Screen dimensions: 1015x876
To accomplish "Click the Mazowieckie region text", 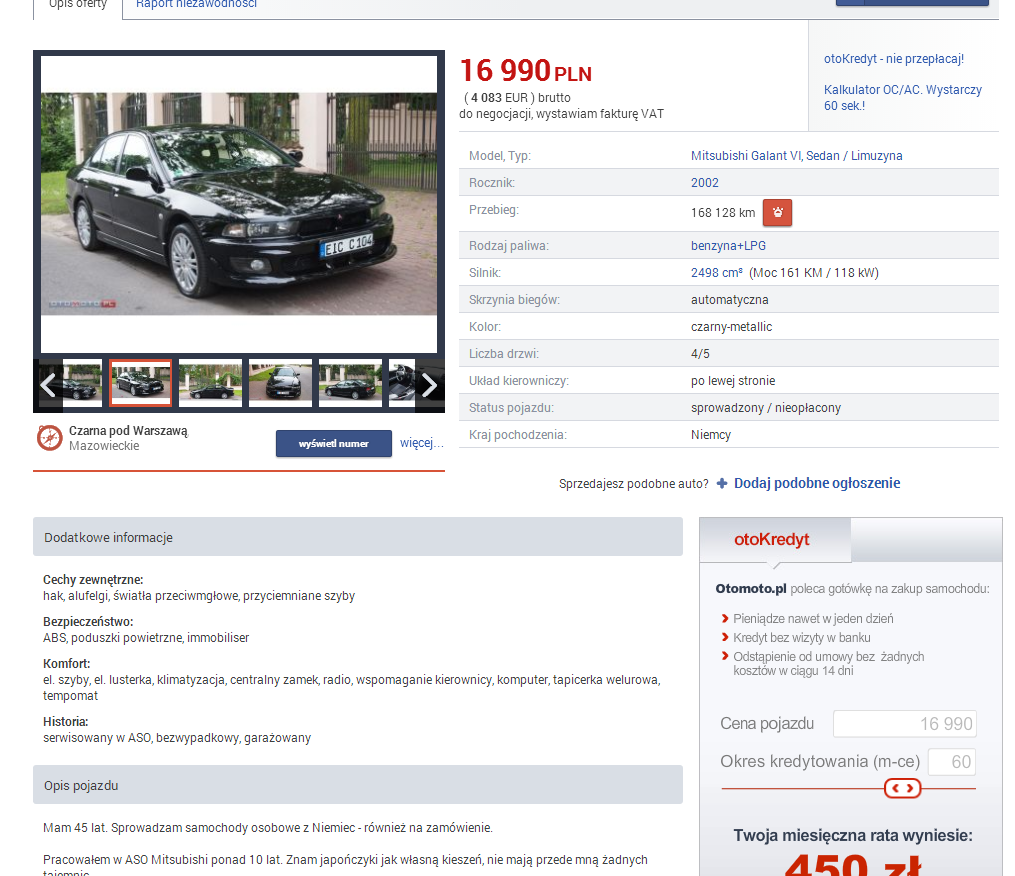I will pos(104,446).
